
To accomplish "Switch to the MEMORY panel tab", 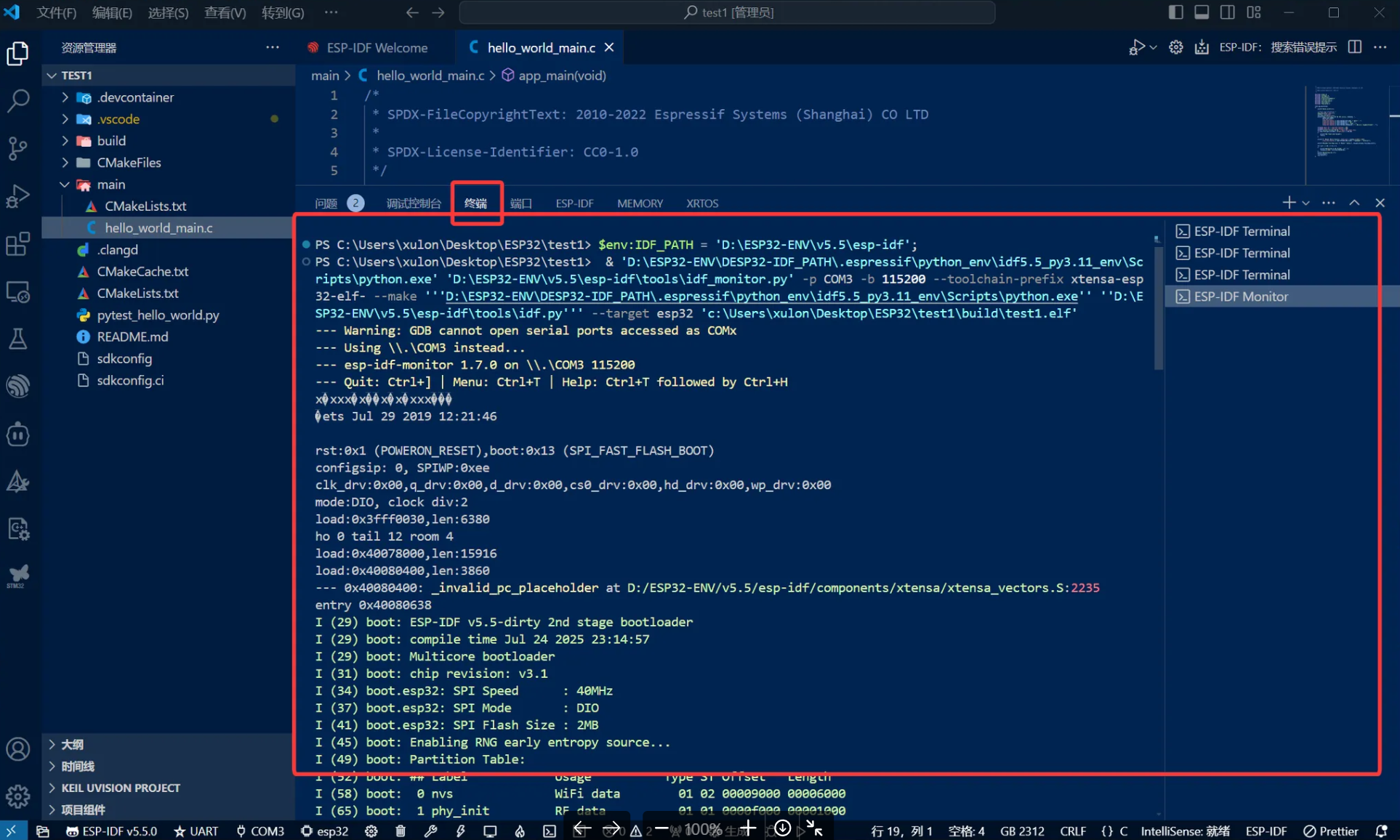I will (640, 203).
